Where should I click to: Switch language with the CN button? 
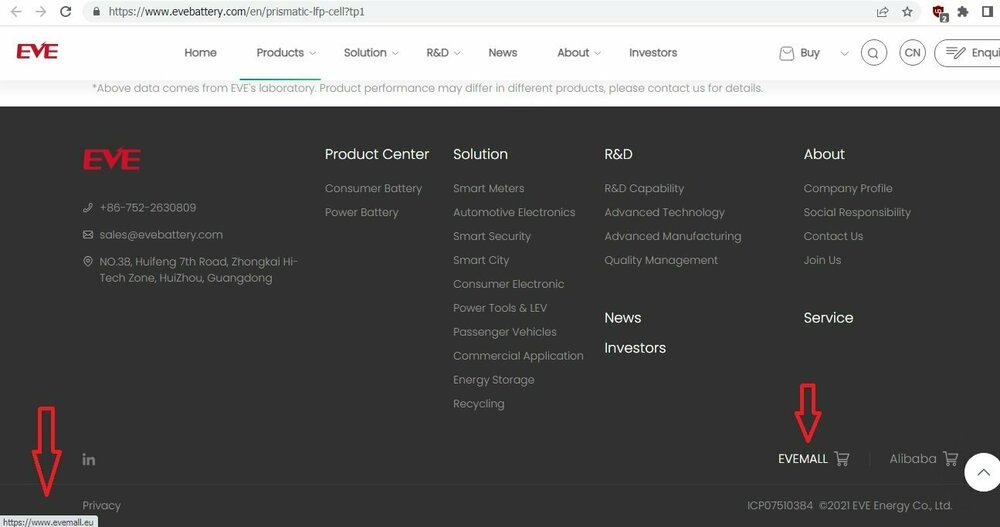(912, 53)
